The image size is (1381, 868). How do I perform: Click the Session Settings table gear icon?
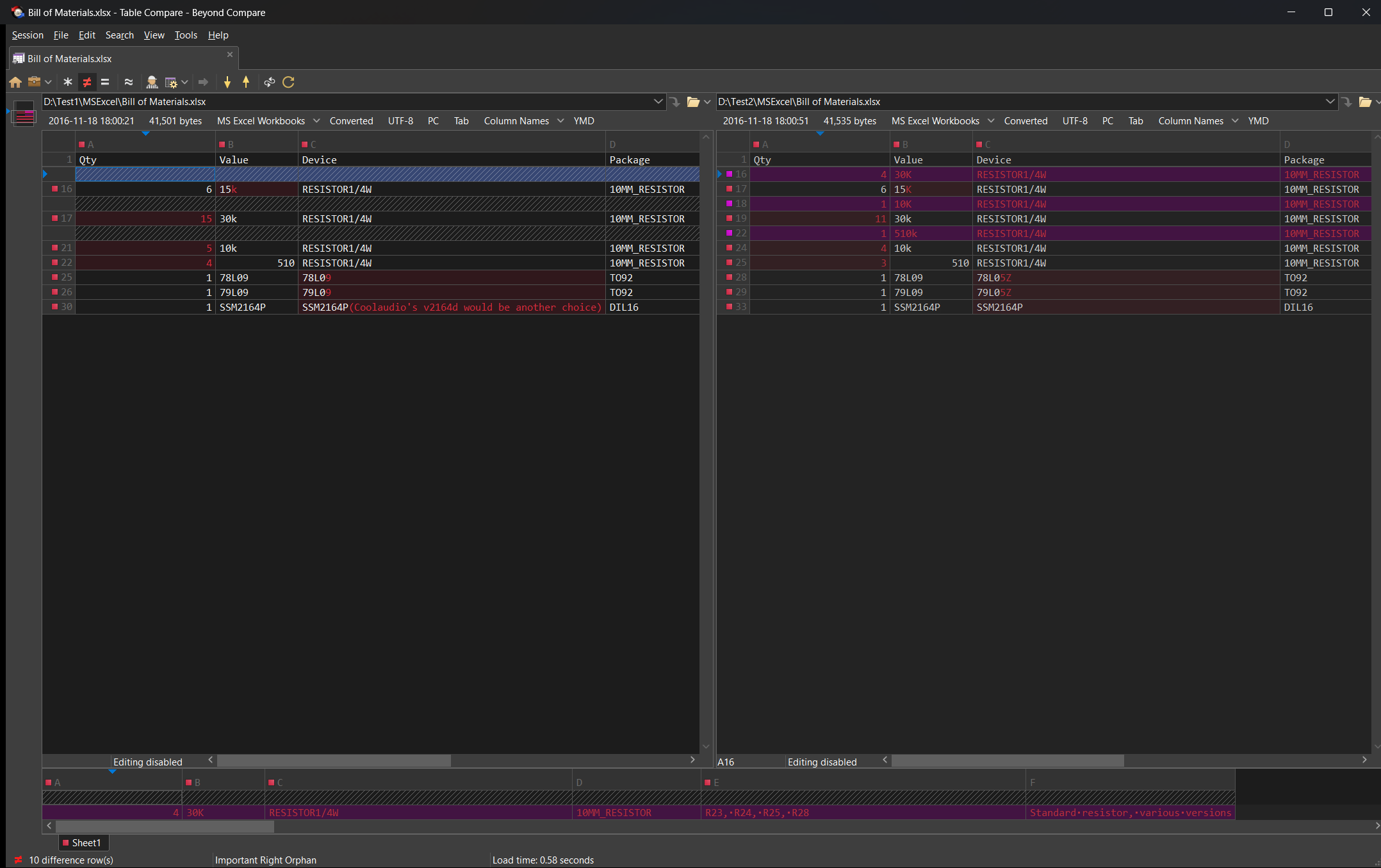coord(171,82)
